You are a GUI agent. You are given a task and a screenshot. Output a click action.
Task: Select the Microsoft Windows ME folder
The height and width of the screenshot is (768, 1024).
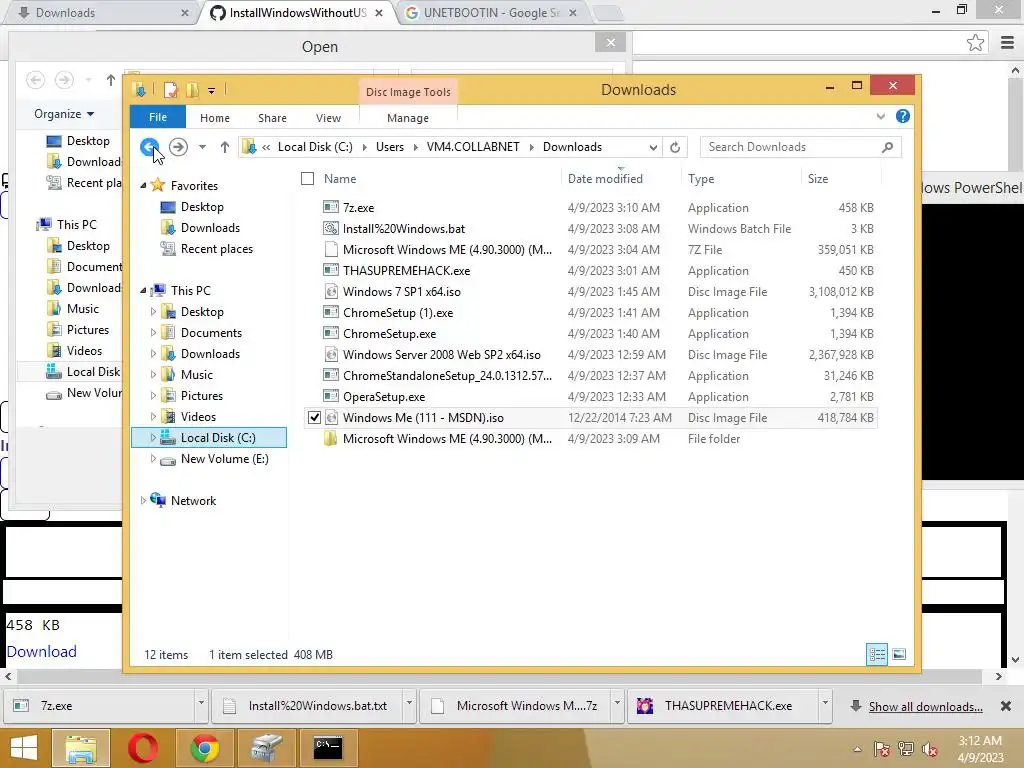[447, 438]
